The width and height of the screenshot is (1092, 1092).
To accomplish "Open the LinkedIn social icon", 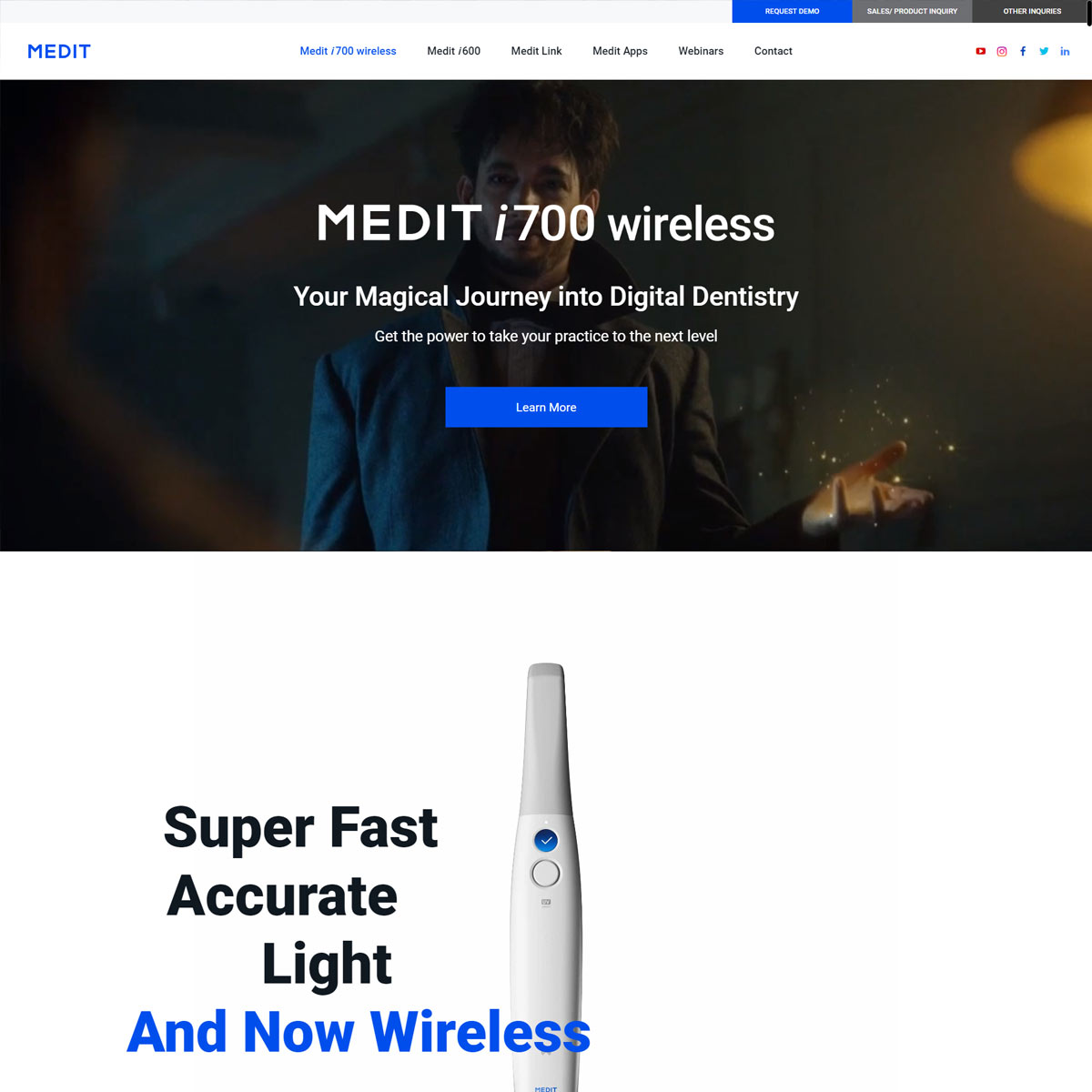I will [1065, 51].
